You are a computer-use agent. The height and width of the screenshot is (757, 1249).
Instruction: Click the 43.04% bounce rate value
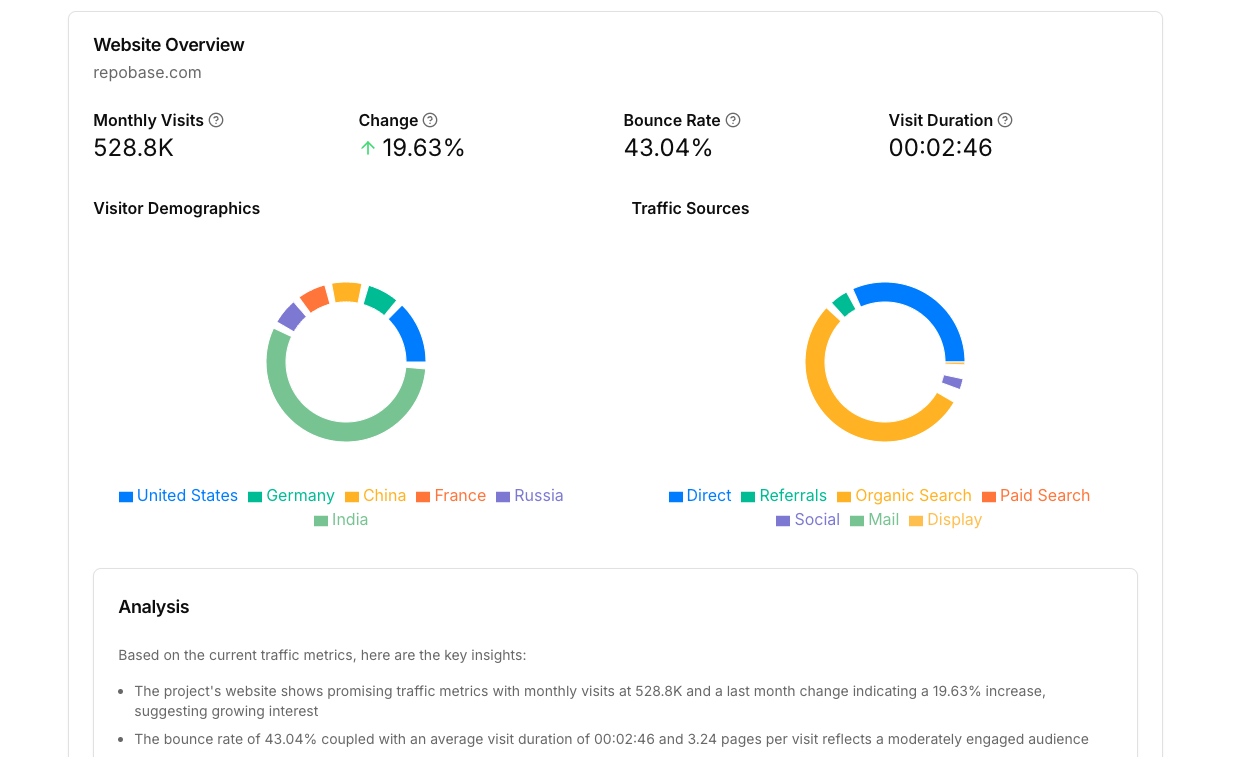[668, 148]
